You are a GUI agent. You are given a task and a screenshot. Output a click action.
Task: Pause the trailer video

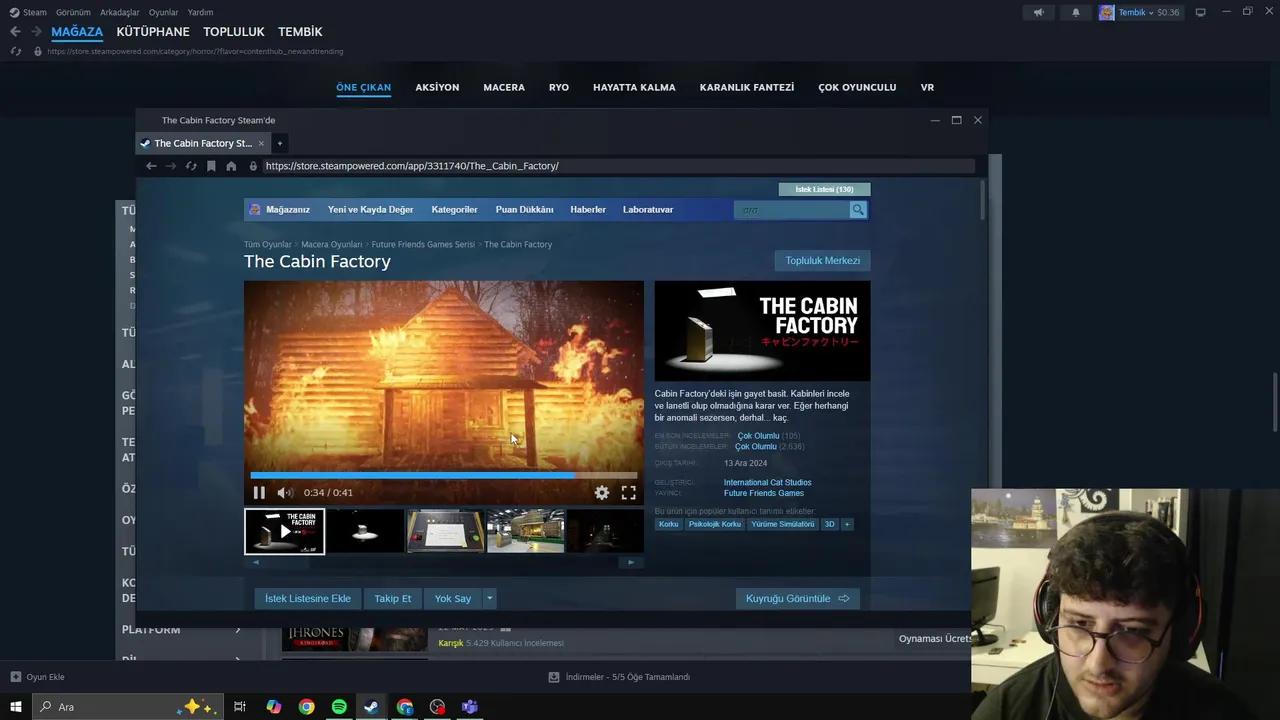point(259,492)
